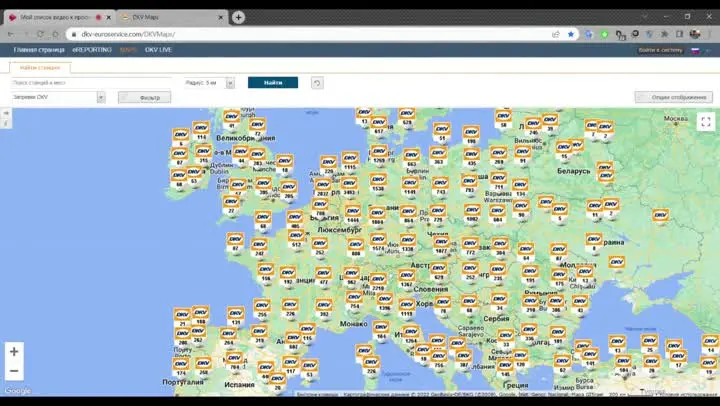The width and height of the screenshot is (720, 406).
Task: Open DKV cluster marker numbered 1119
Action: pos(407,308)
